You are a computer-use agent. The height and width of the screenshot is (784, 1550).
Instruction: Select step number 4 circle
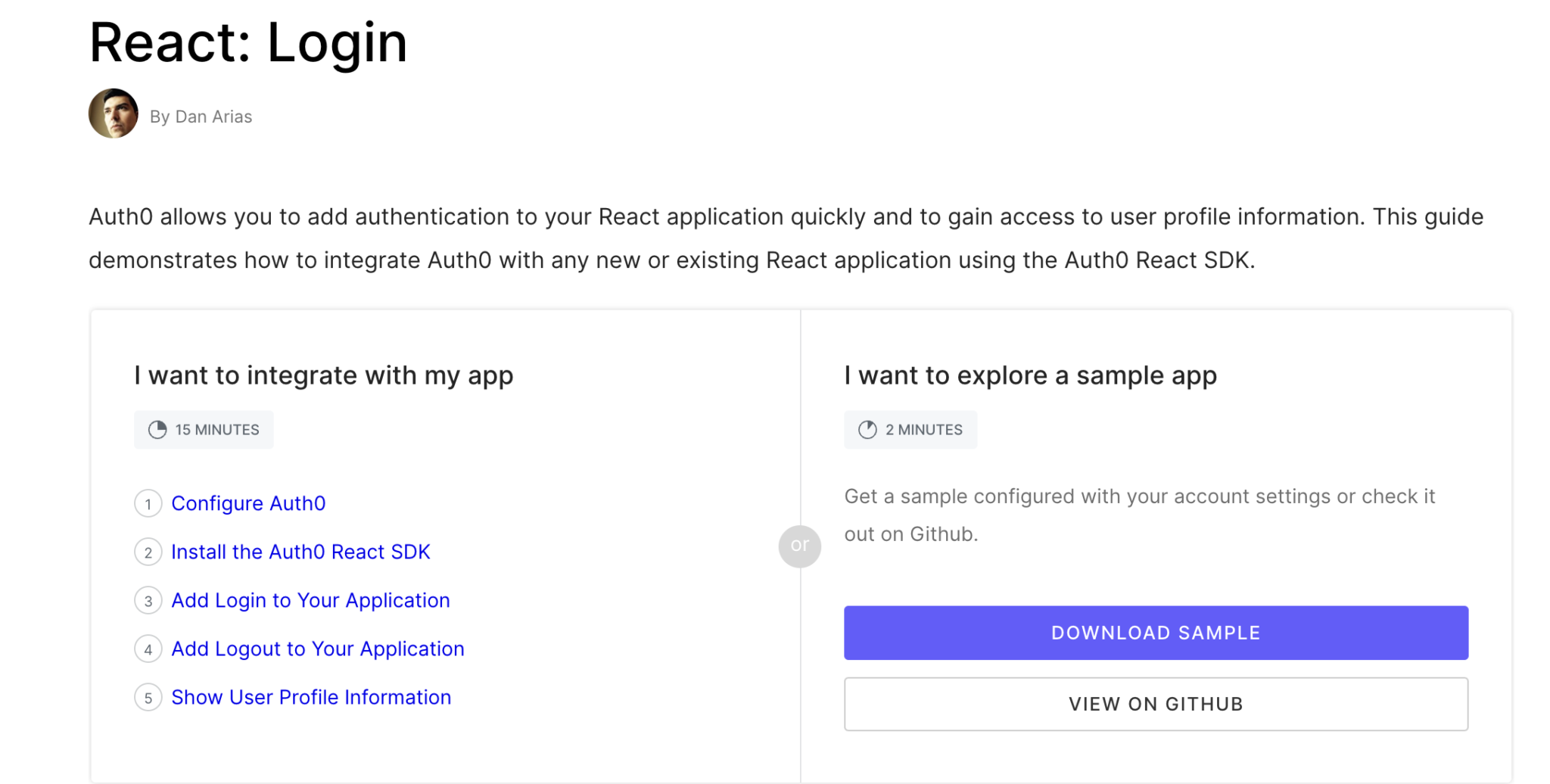click(148, 649)
